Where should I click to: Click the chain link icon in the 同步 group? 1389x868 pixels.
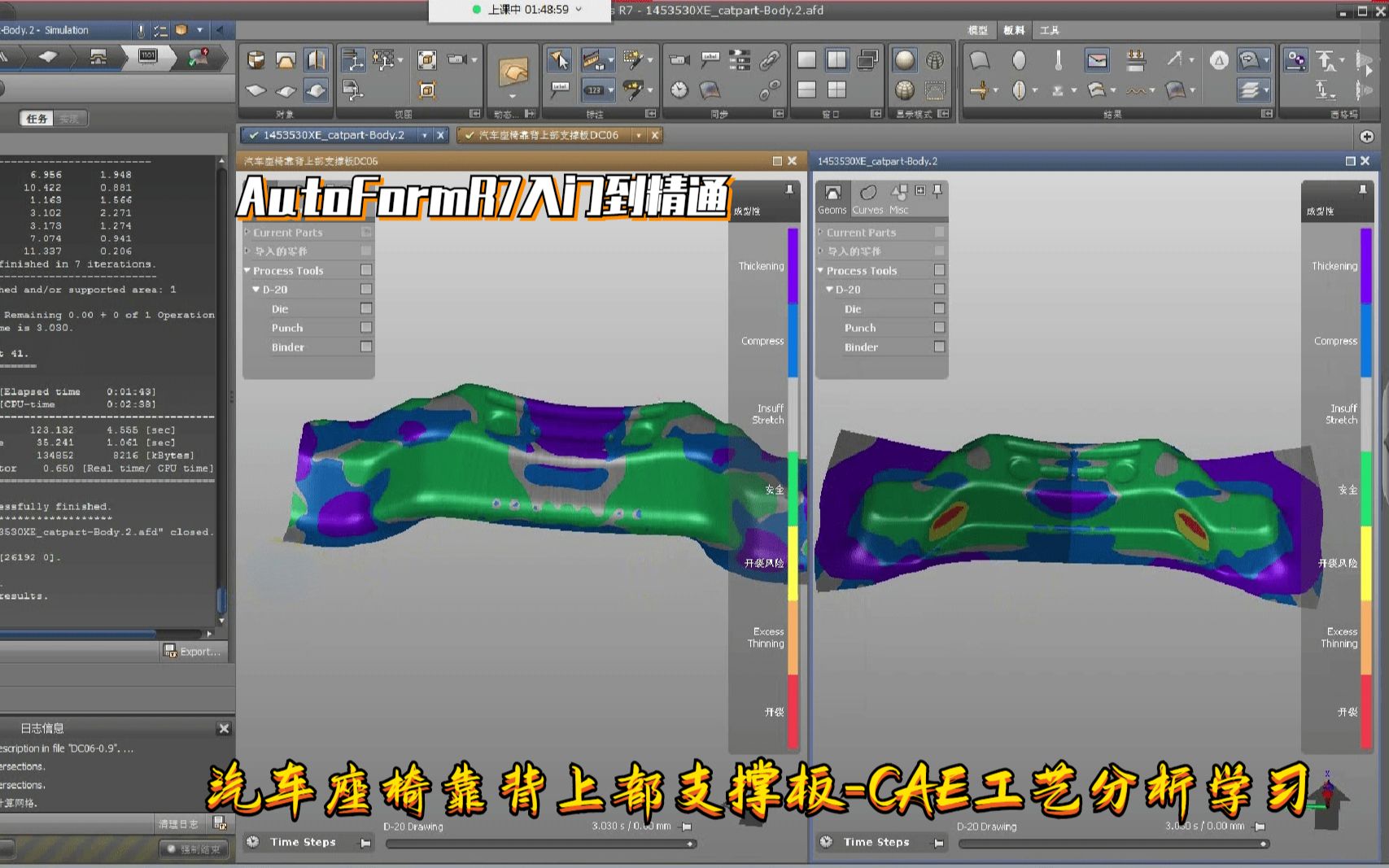tap(771, 60)
